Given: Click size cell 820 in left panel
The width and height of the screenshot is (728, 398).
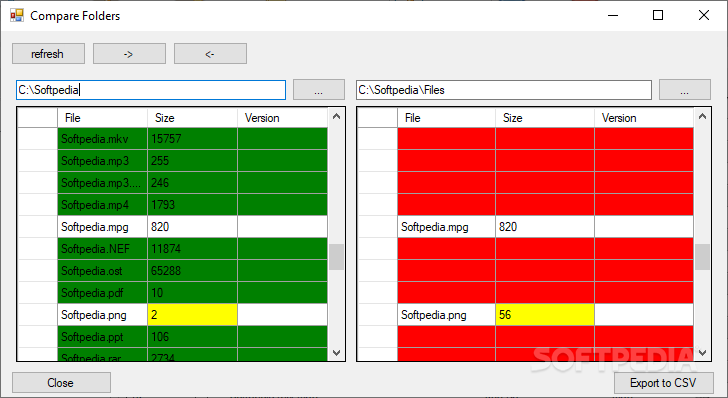Looking at the screenshot, I should pos(193,227).
